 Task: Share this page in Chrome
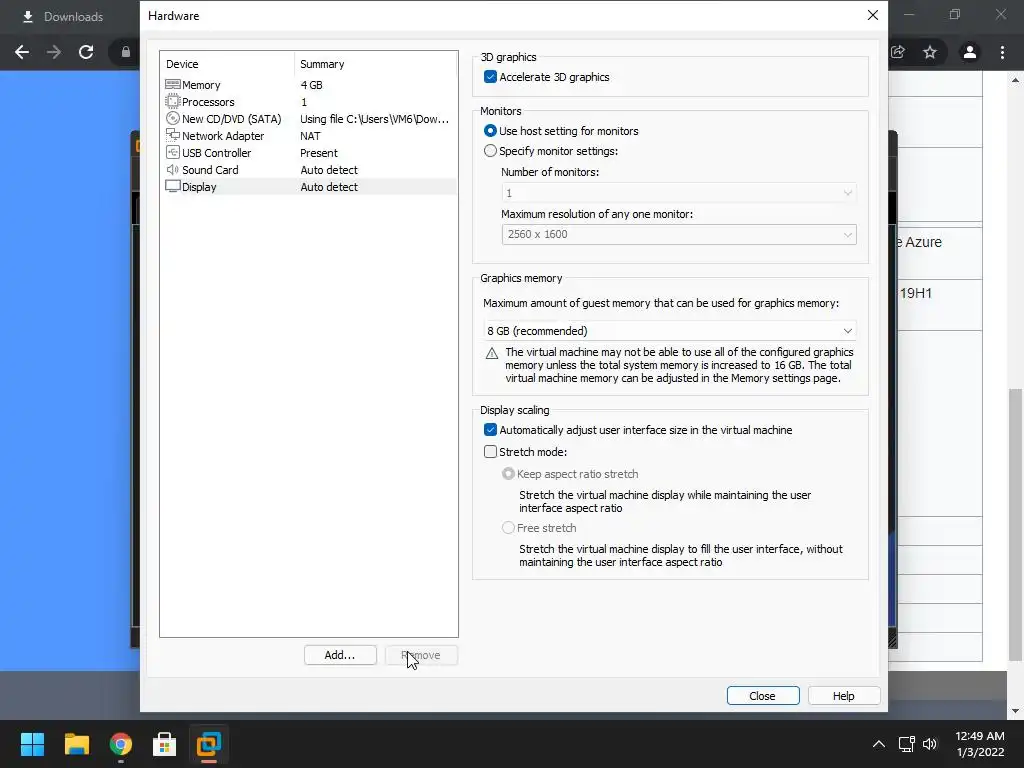(898, 52)
